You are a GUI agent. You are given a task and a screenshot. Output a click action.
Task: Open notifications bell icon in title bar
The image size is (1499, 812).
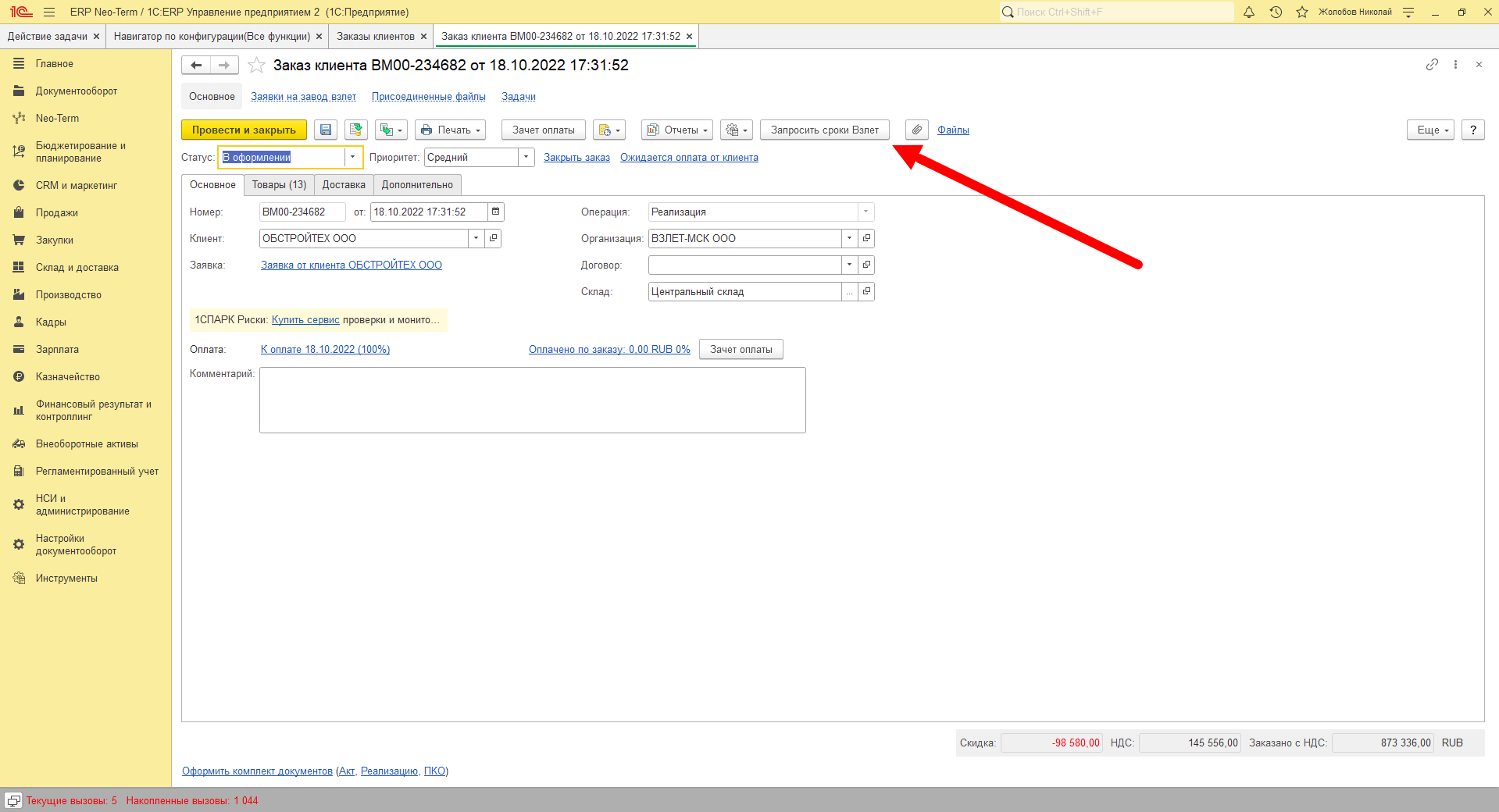(1249, 12)
